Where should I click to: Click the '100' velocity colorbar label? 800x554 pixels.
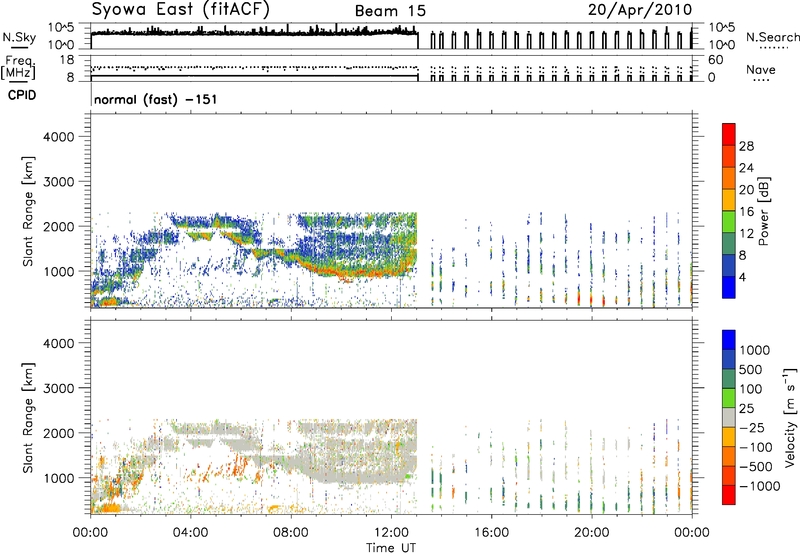pyautogui.click(x=751, y=389)
